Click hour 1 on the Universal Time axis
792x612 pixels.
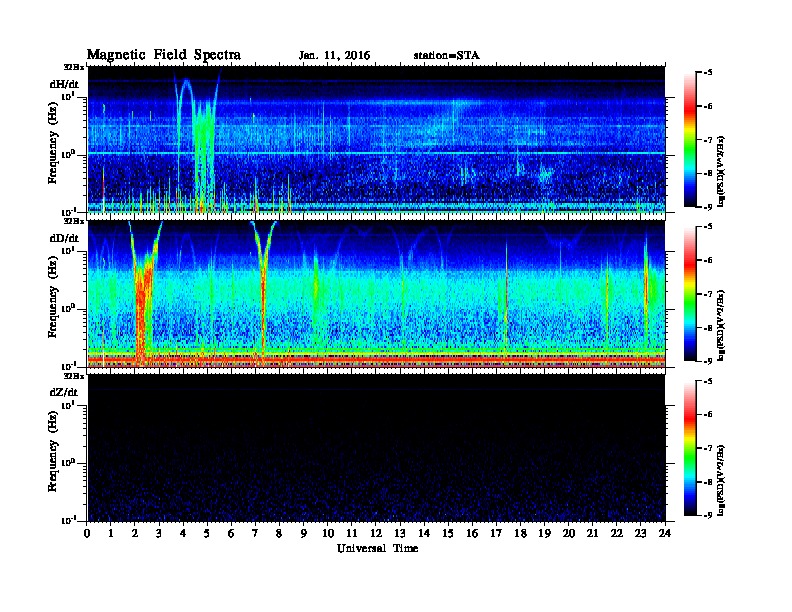pyautogui.click(x=111, y=533)
